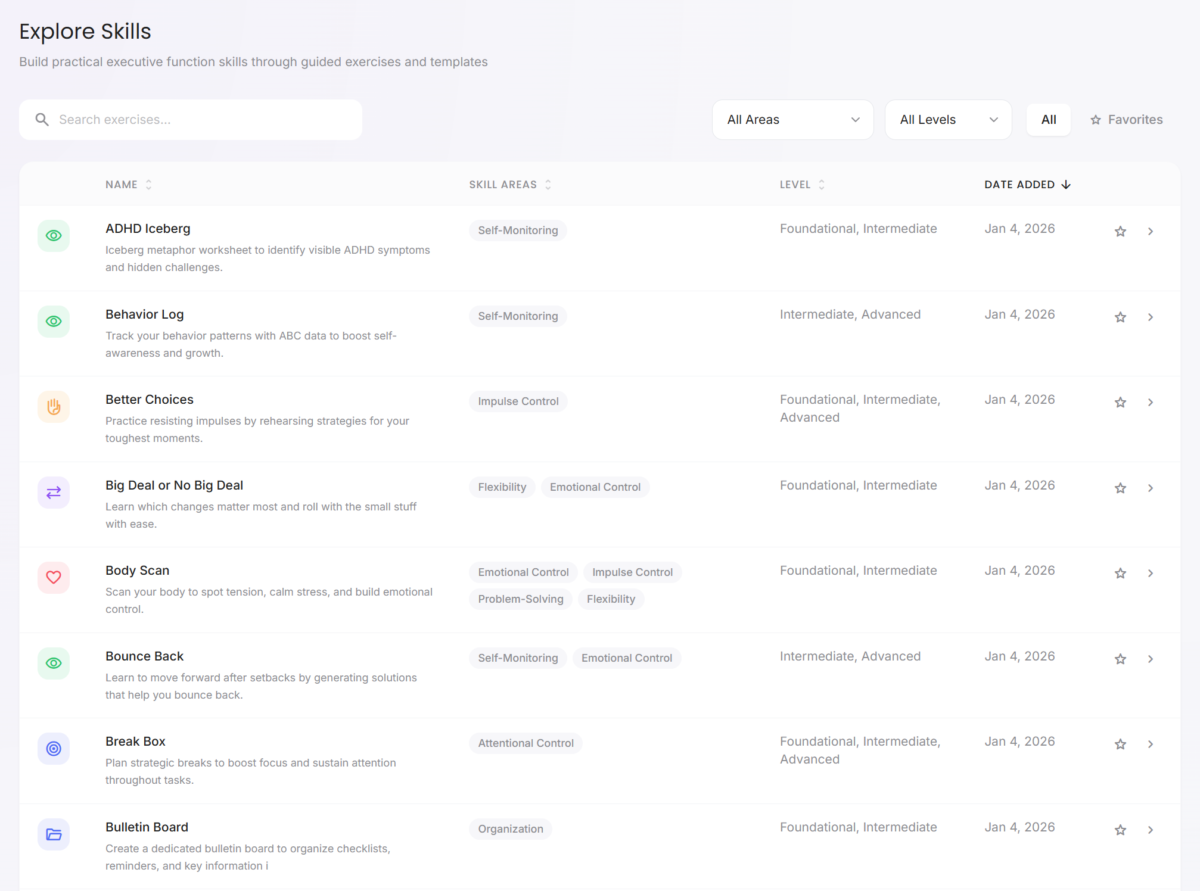Filter by the Impulse Control tag on Better Choices
The width and height of the screenshot is (1200, 891).
coord(518,402)
